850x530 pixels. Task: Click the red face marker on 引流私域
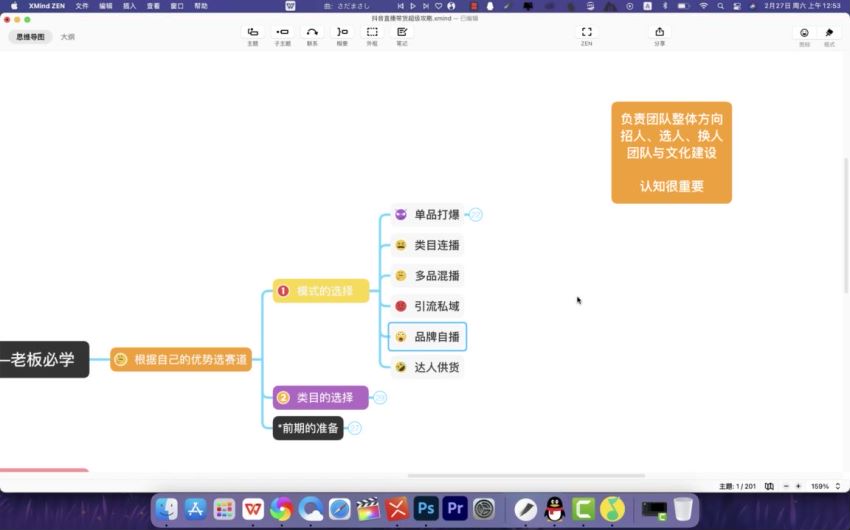click(401, 306)
